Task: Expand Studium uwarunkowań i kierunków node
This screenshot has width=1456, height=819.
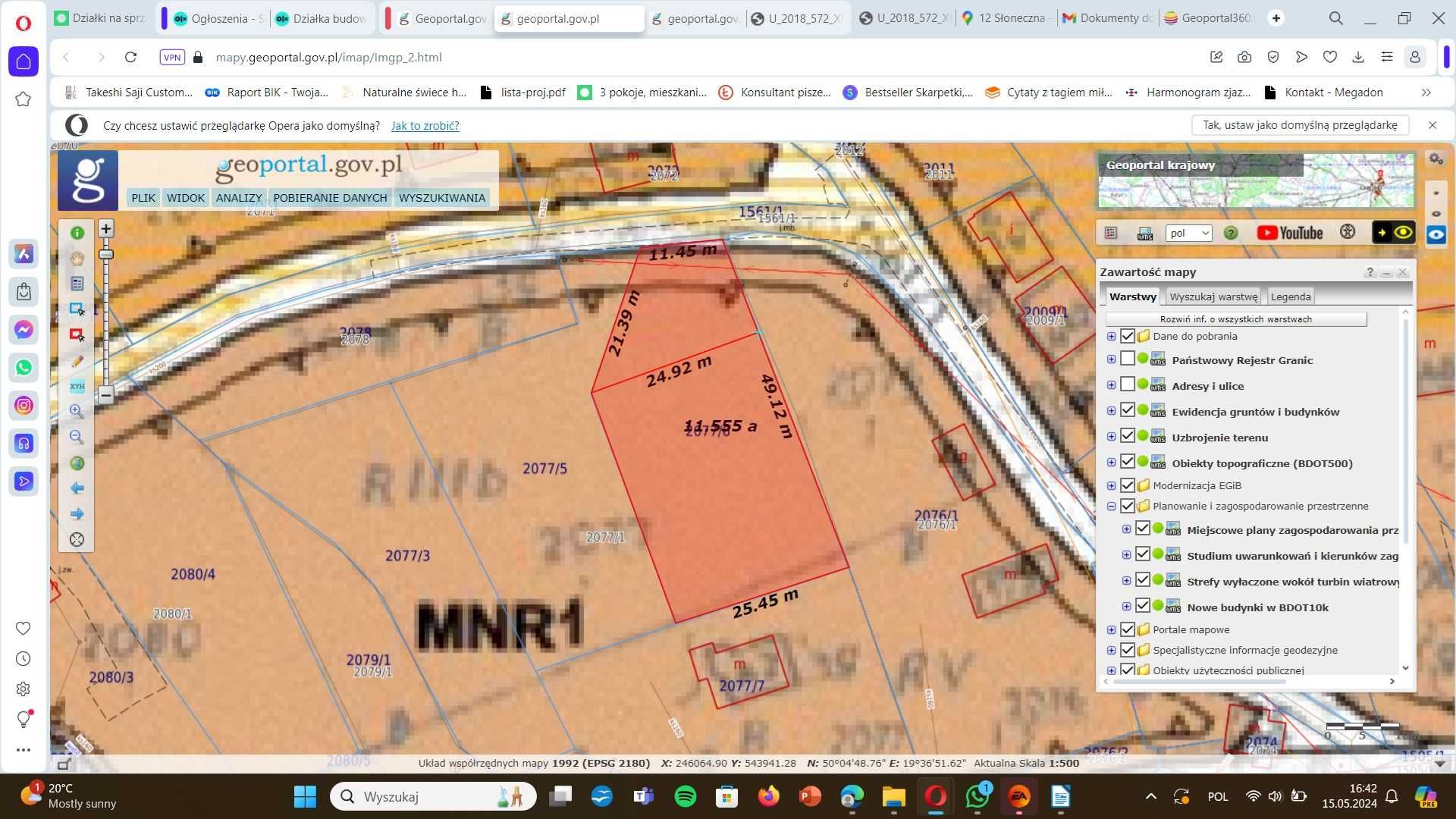Action: (1126, 555)
